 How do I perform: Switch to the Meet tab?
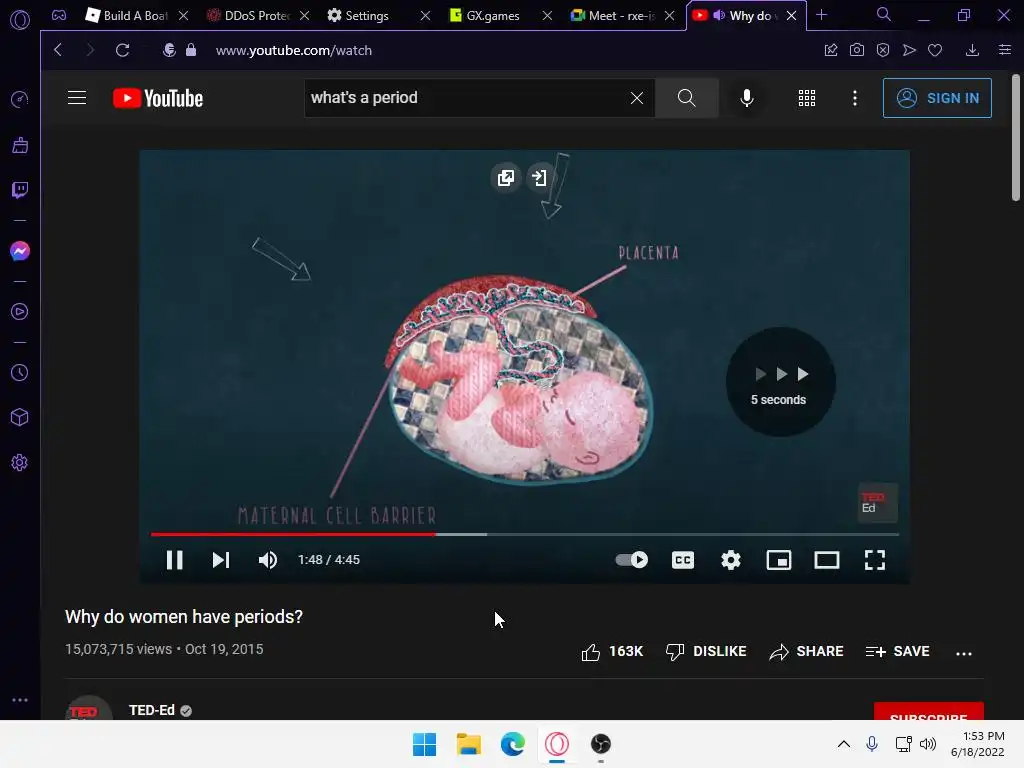click(x=621, y=15)
